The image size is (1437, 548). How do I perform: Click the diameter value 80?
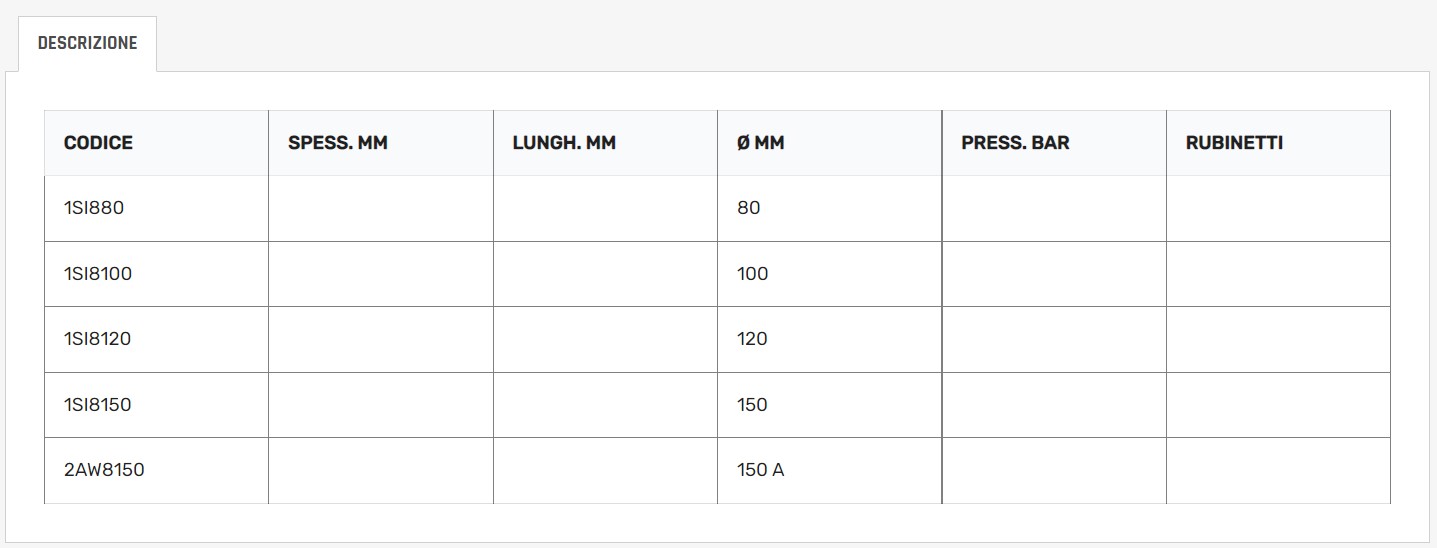tap(748, 208)
